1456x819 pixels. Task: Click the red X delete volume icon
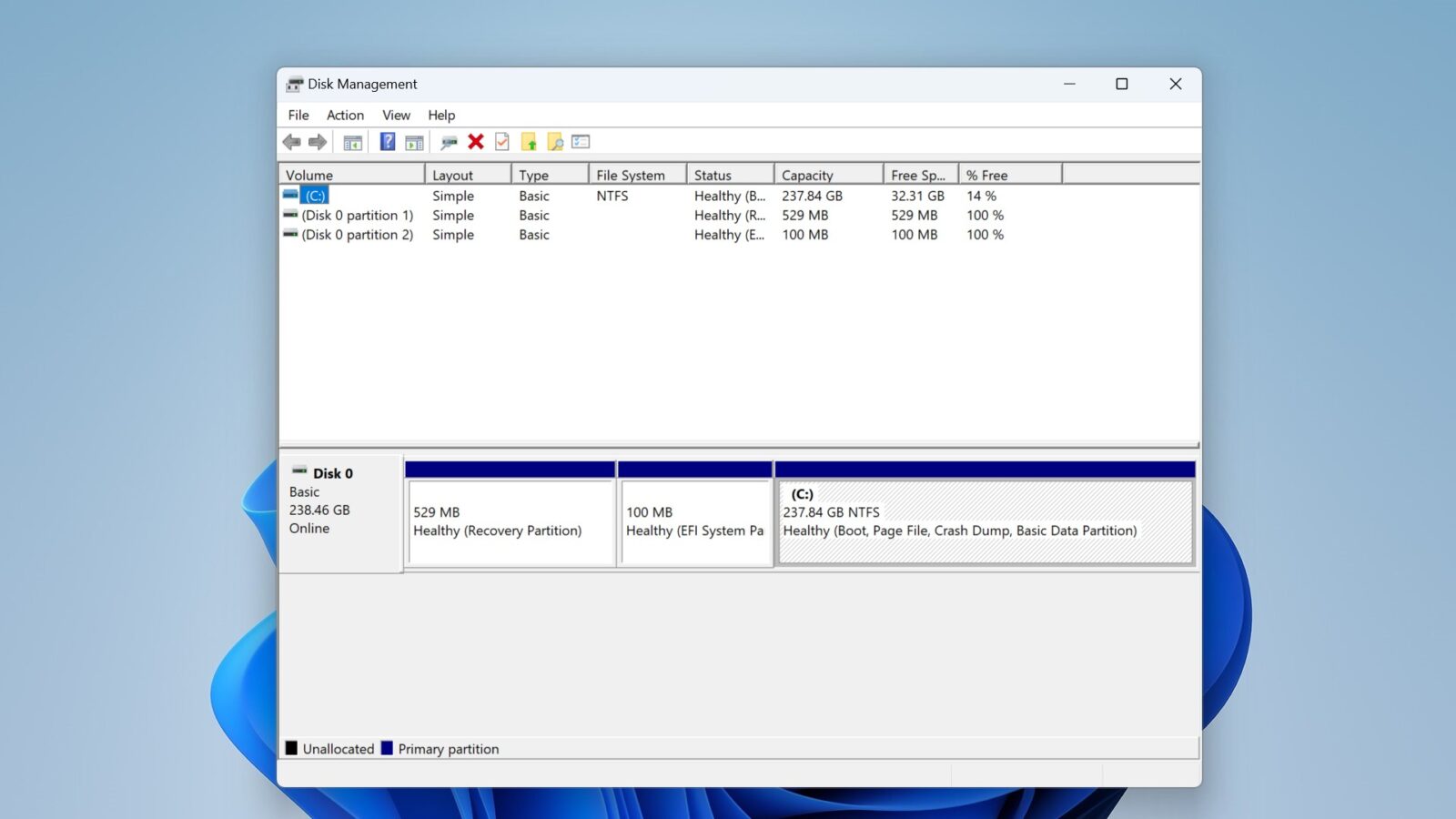[x=475, y=142]
